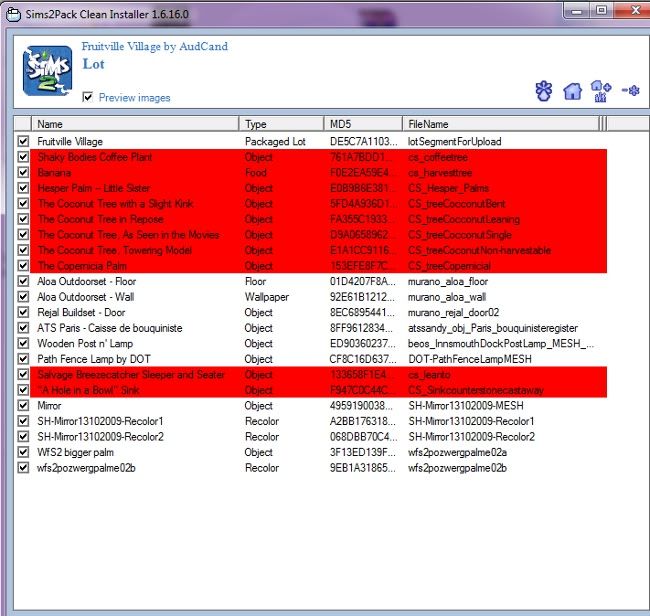Image resolution: width=650 pixels, height=616 pixels.
Task: Click the Packaged Lot type cell
Action: click(275, 142)
